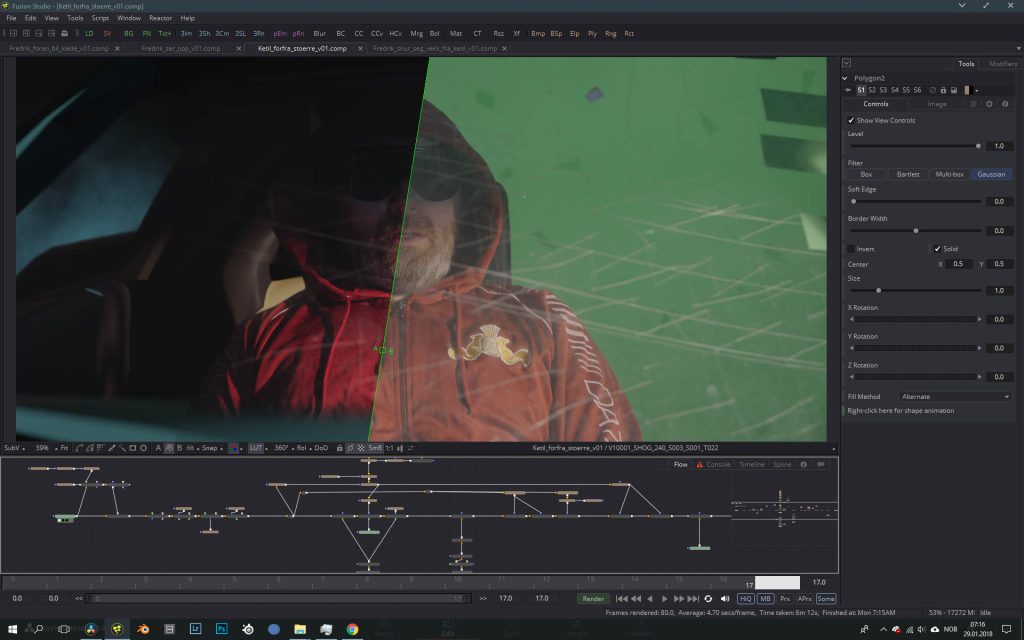Select the Mrg merge tool
1024x640 pixels.
click(416, 33)
